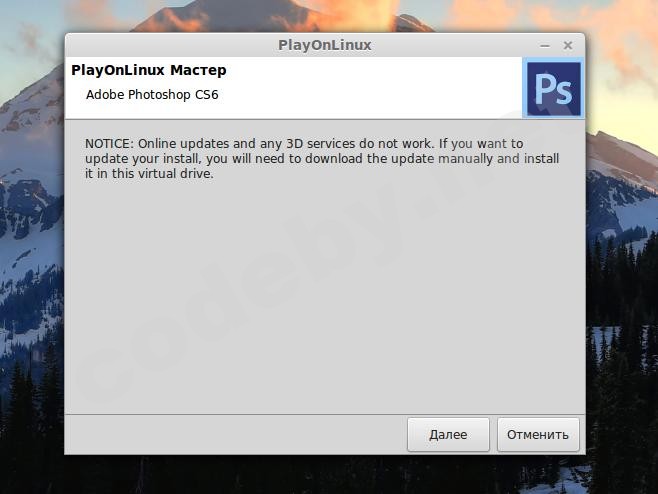Screen dimensions: 658x494
Task: Click the word "NOTICE:" in the message
Action: coord(109,143)
